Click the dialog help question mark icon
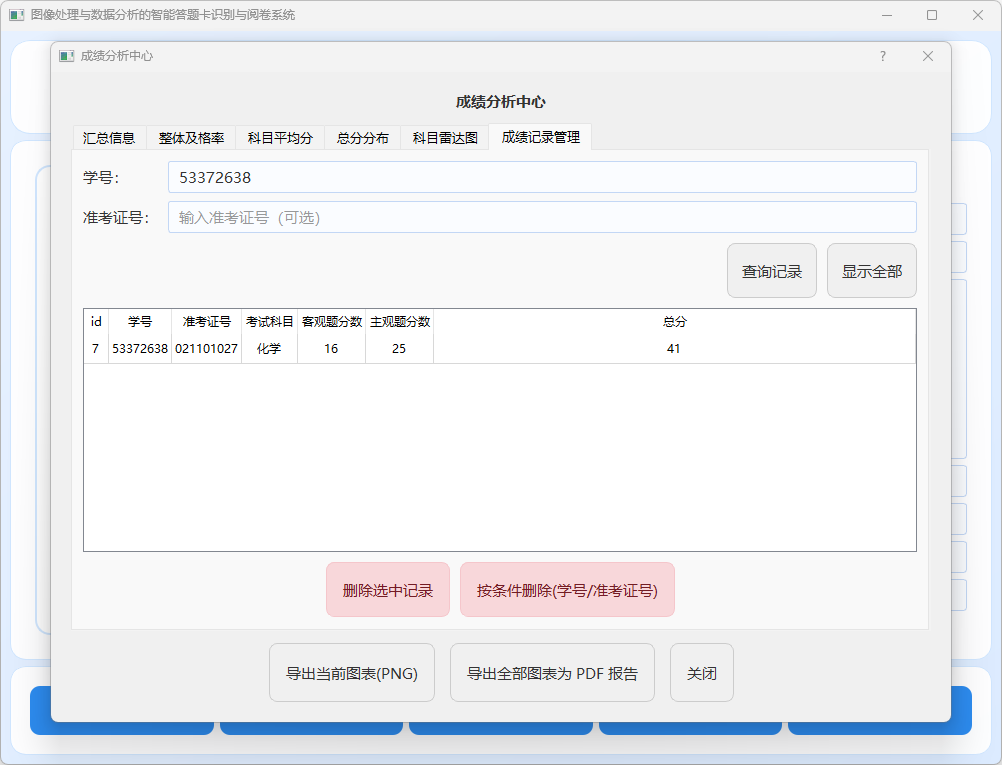Viewport: 1002px width, 765px height. (882, 56)
